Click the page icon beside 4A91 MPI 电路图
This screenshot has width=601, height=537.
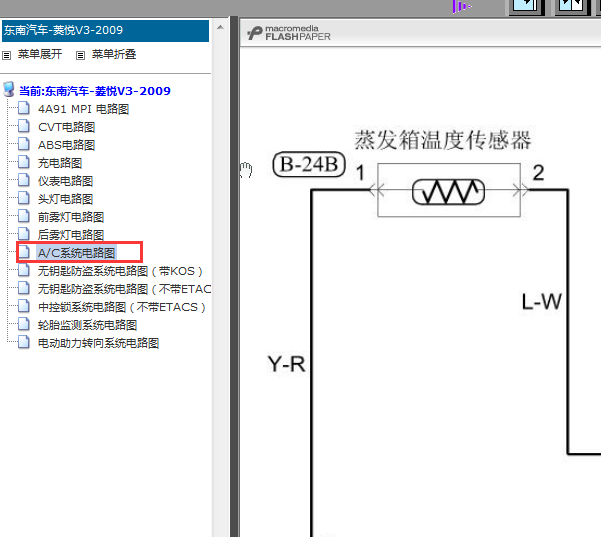(24, 108)
